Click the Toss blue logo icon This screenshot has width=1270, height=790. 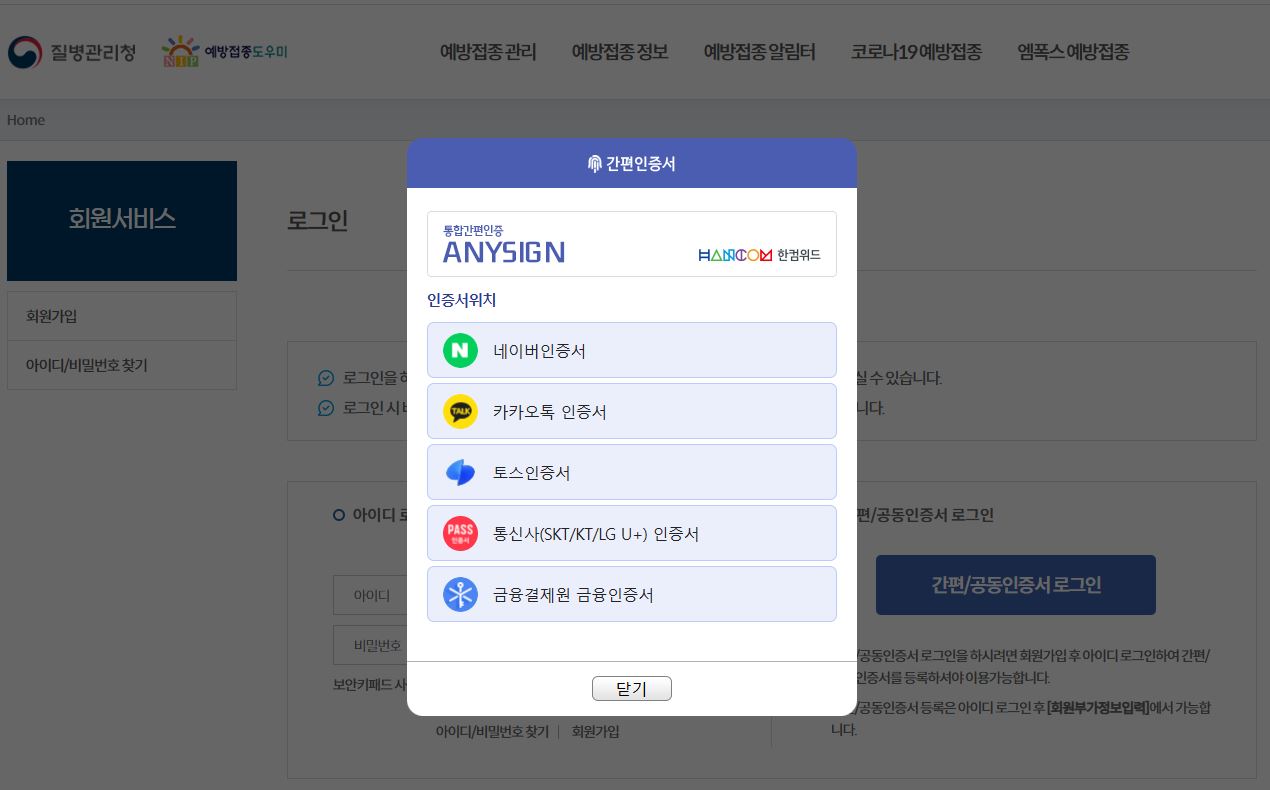460,472
